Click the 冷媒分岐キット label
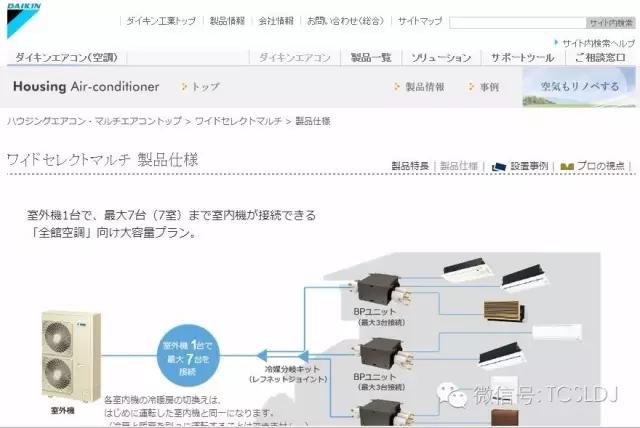640x428 pixels. (x=292, y=369)
